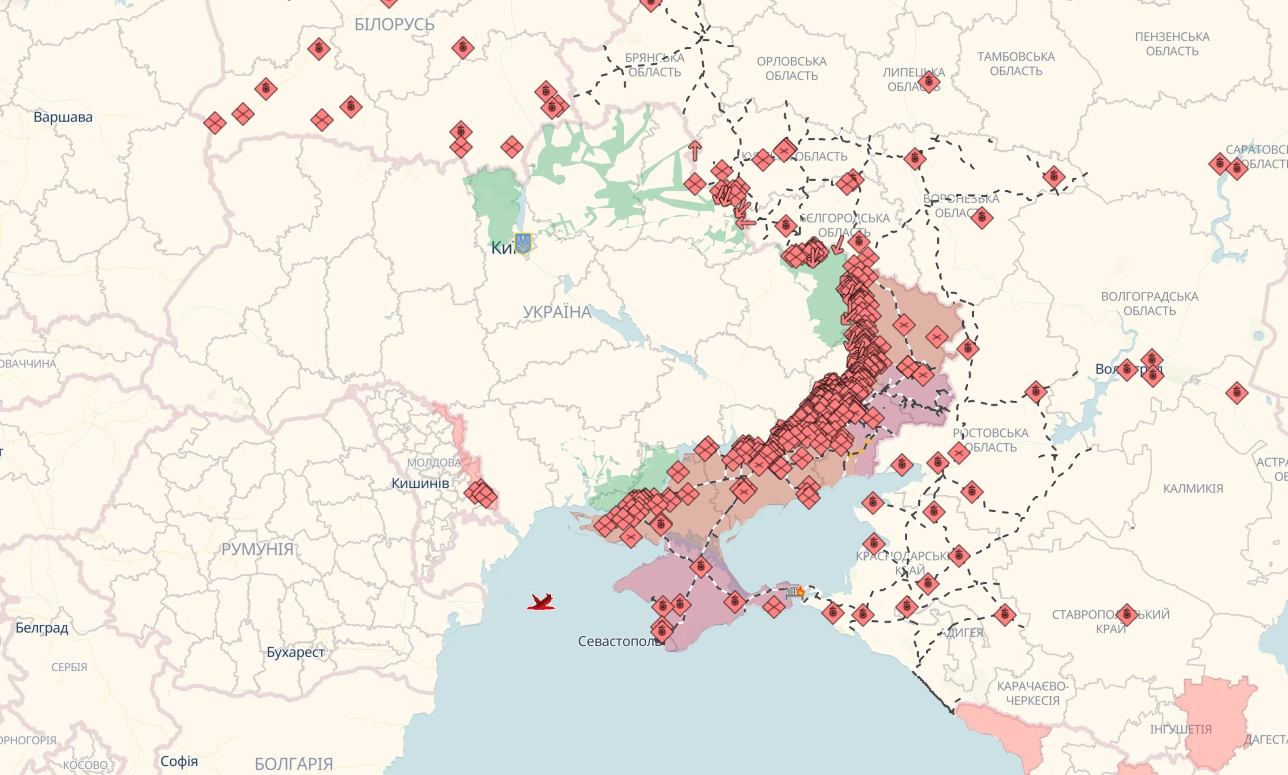This screenshot has width=1288, height=775.
Task: Open the plain diamond marker north of Kyiv's green zone
Action: tap(512, 147)
